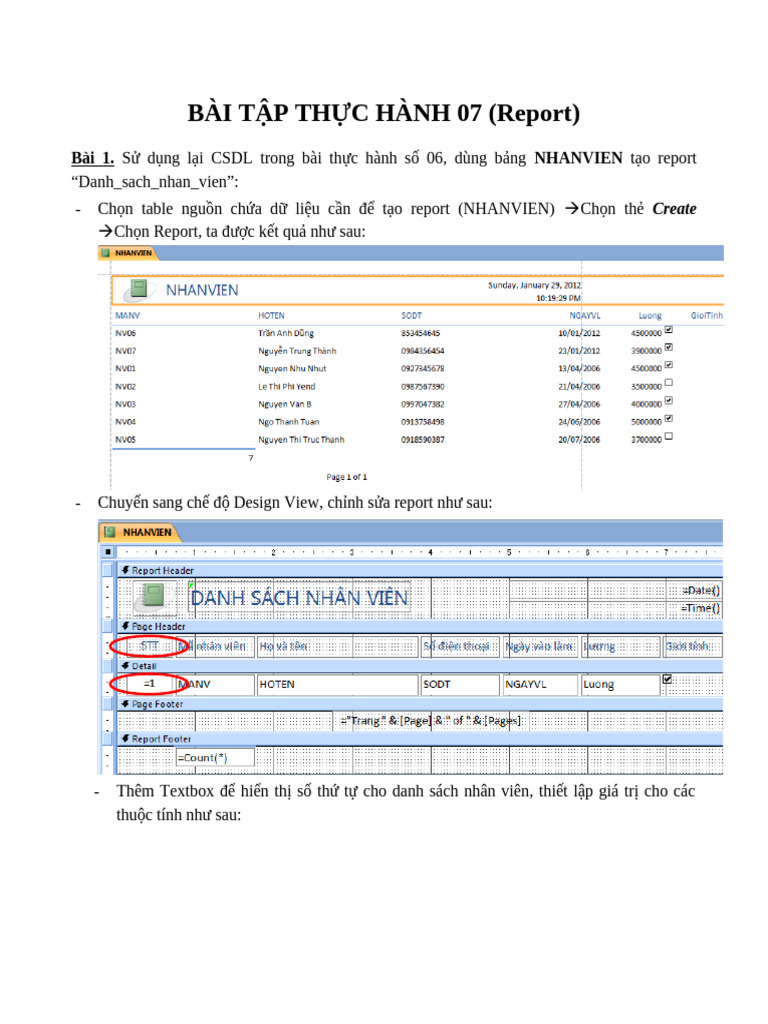
Task: Click the date 21/04/2006 in the NGAYVL column
Action: pyautogui.click(x=579, y=387)
